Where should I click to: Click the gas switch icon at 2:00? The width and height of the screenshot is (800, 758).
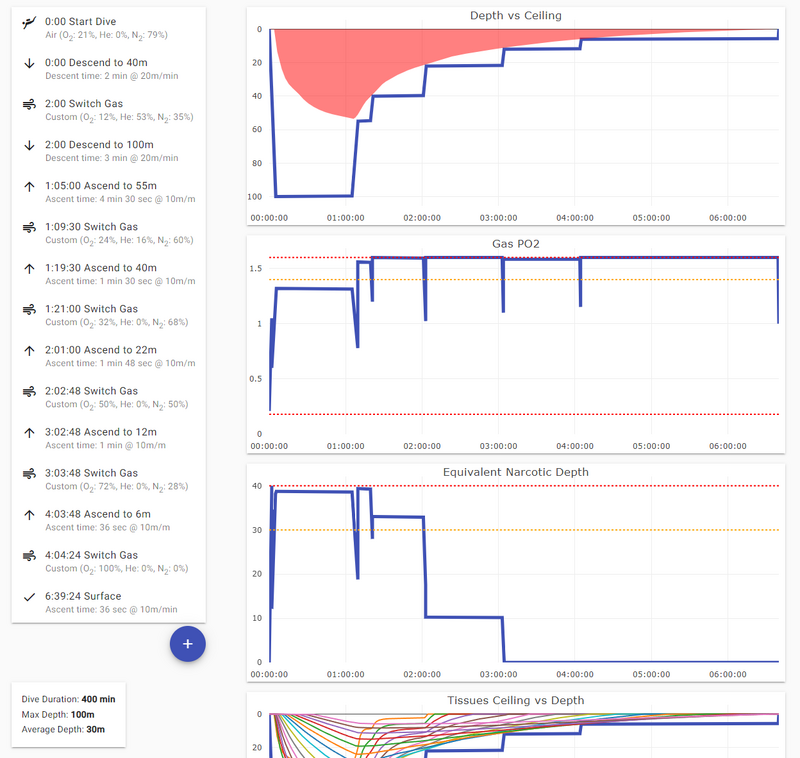point(29,104)
